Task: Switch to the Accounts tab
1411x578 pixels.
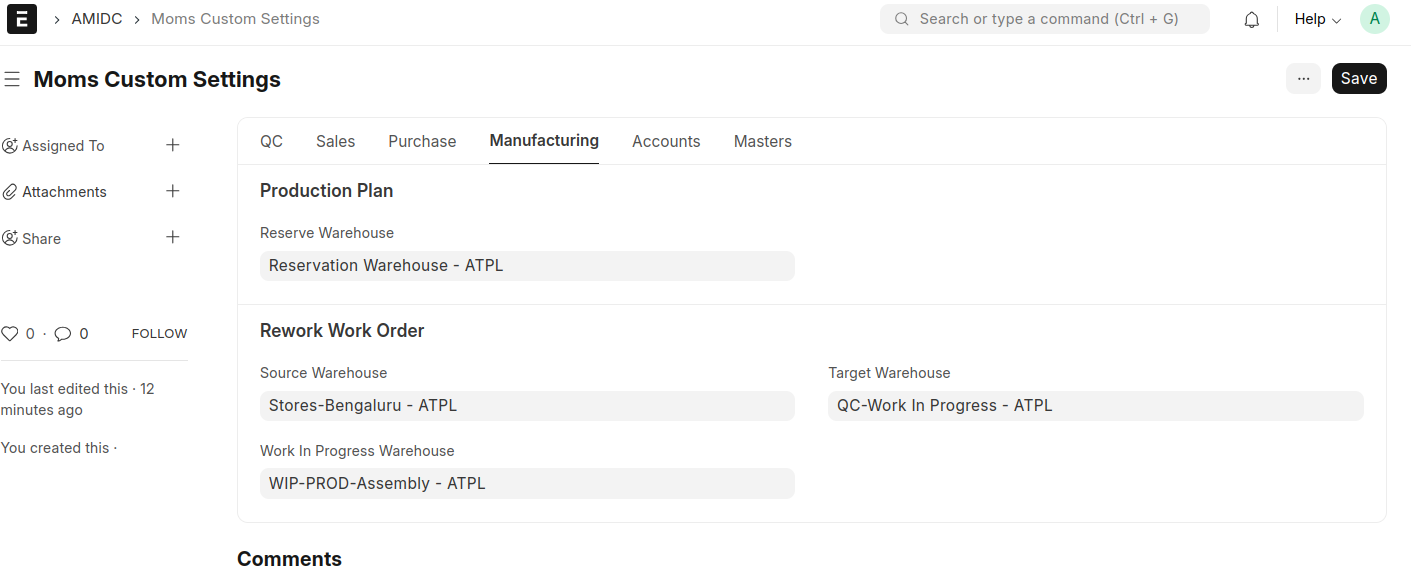Action: click(666, 141)
